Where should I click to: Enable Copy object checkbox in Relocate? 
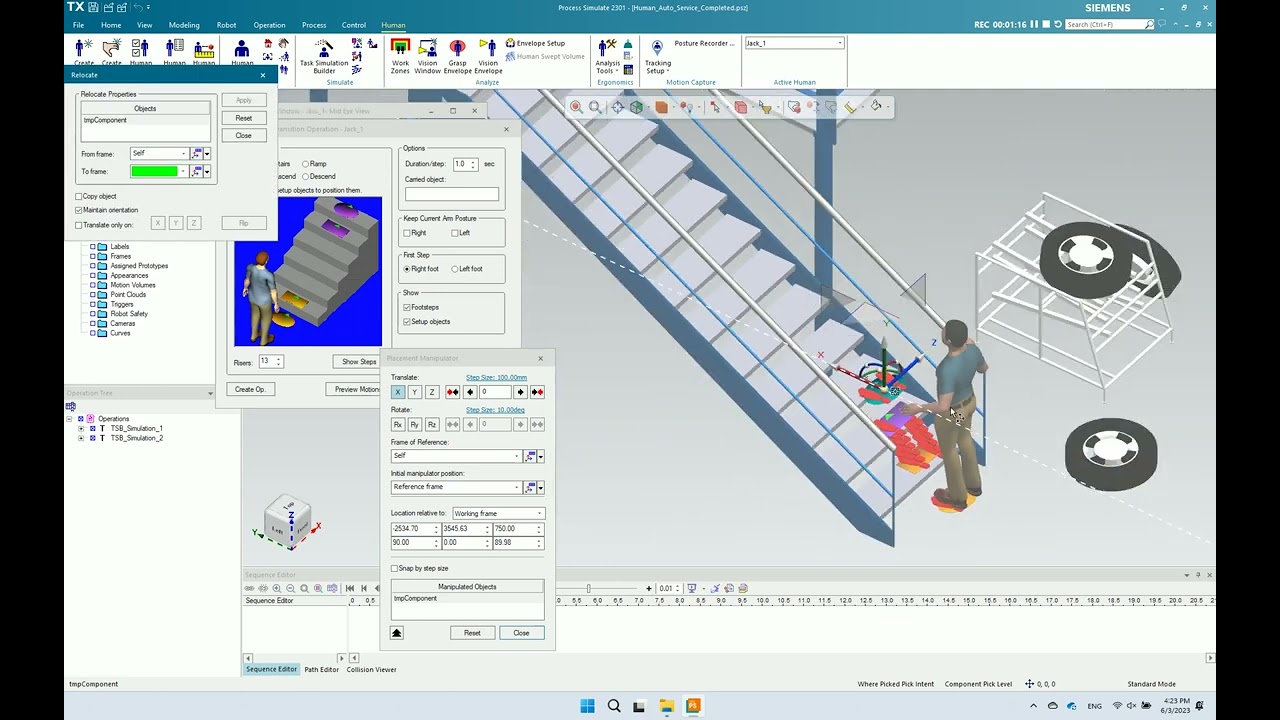click(x=79, y=196)
